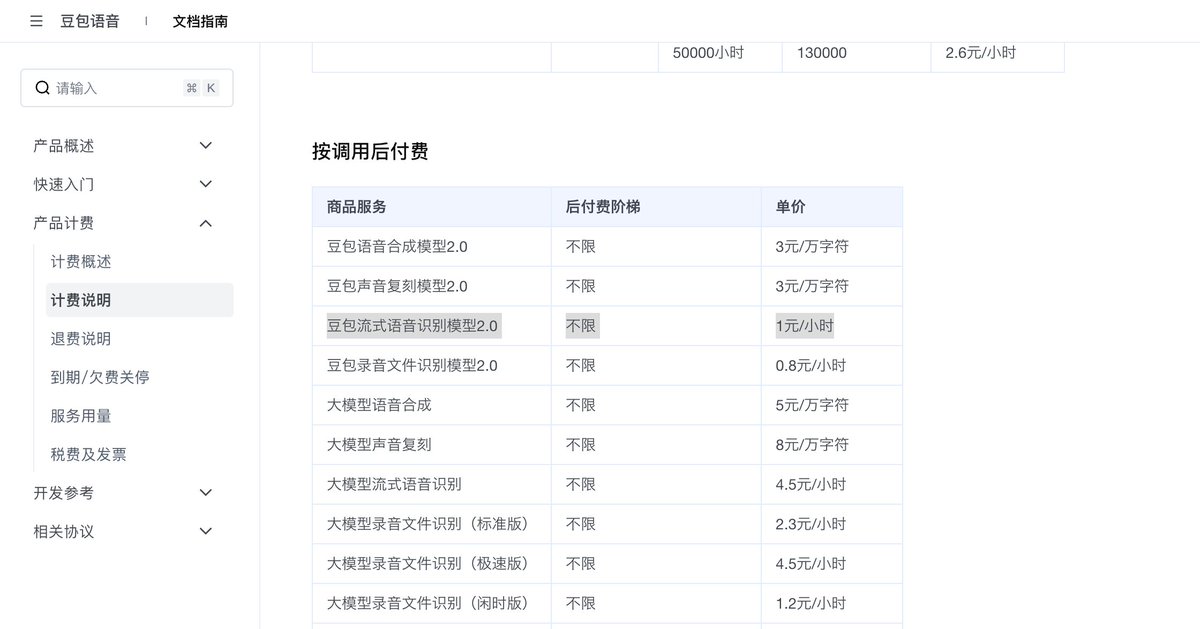Click the highlighted 1元/小时 price
Viewport: 1200px width, 629px height.
coord(804,326)
